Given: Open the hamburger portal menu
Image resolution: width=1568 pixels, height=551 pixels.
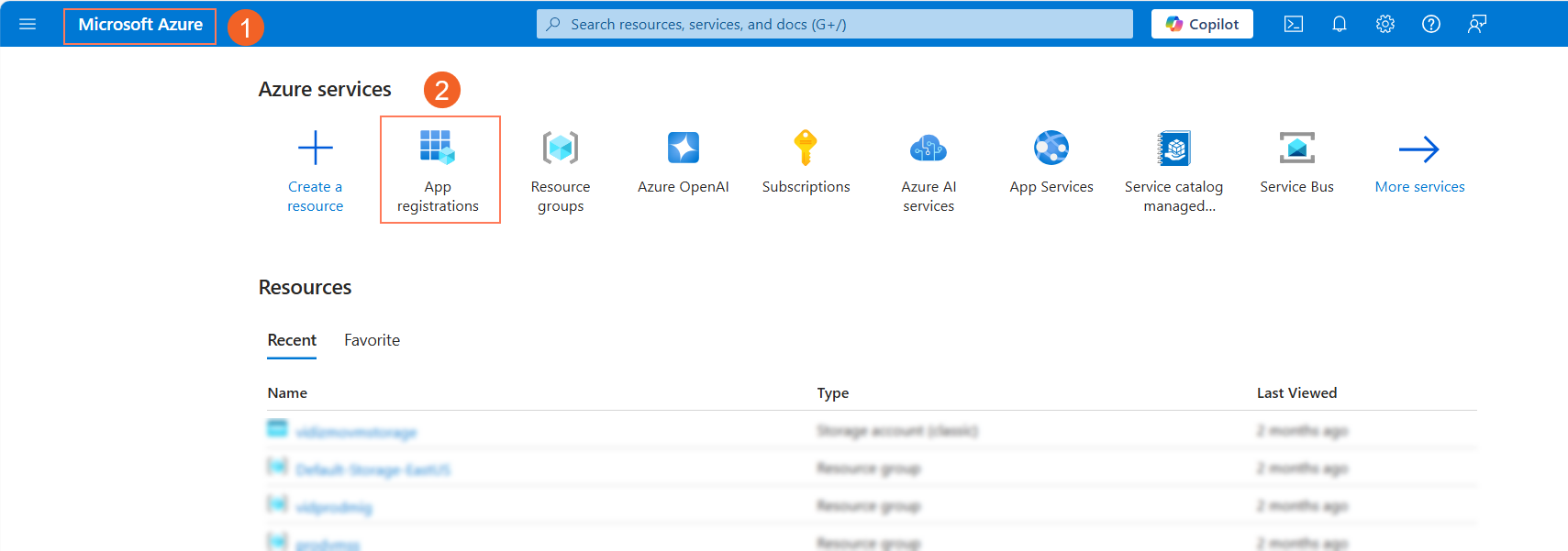Looking at the screenshot, I should click(x=28, y=24).
